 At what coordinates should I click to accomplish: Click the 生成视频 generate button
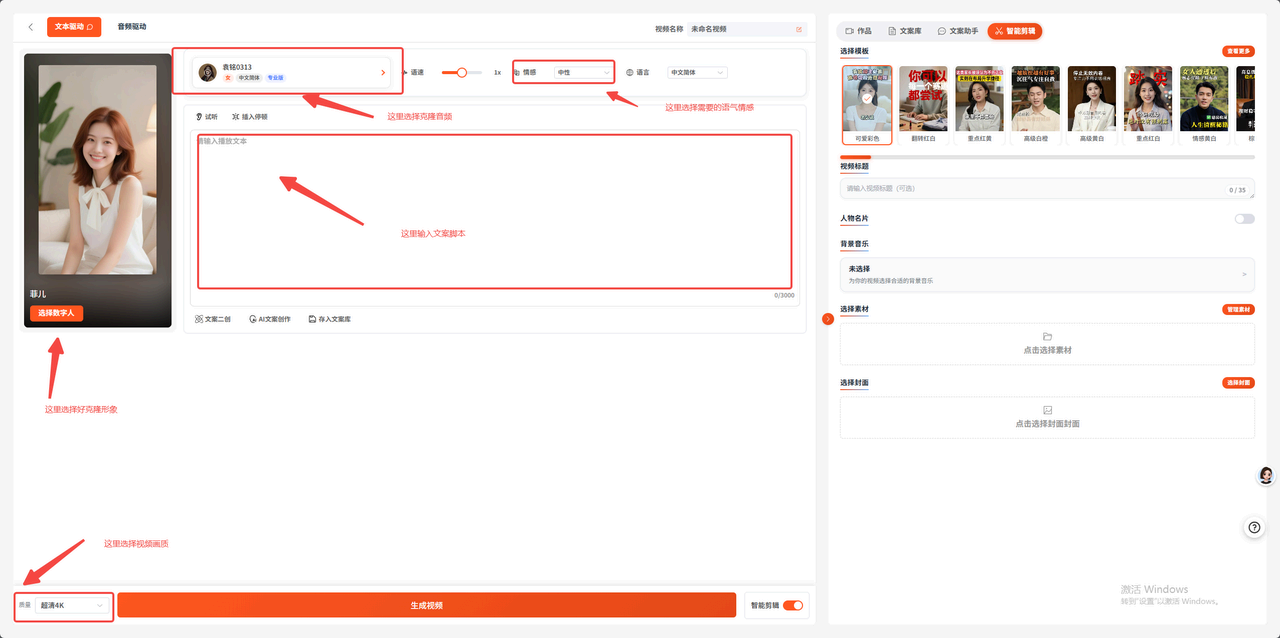[x=427, y=605]
